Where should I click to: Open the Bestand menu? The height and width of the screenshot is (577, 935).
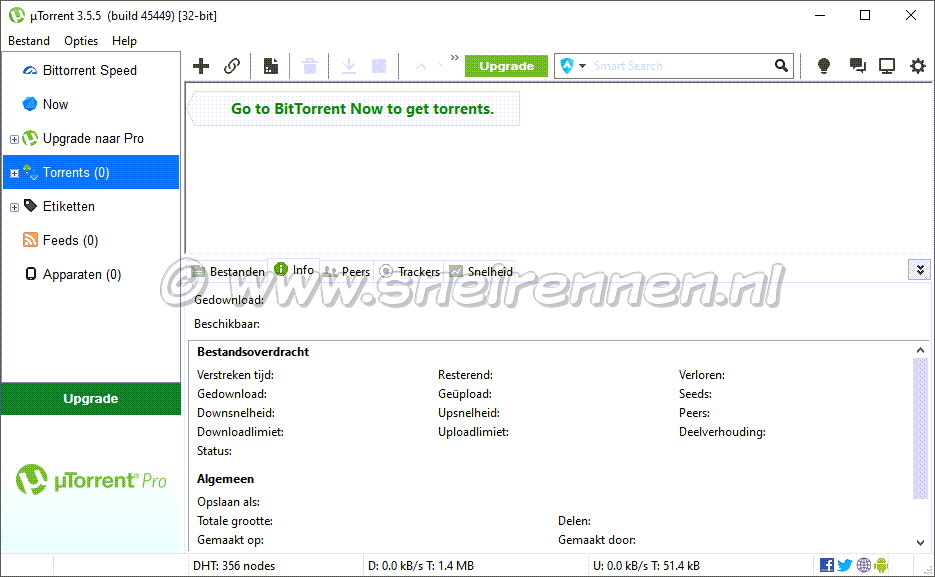tap(29, 41)
